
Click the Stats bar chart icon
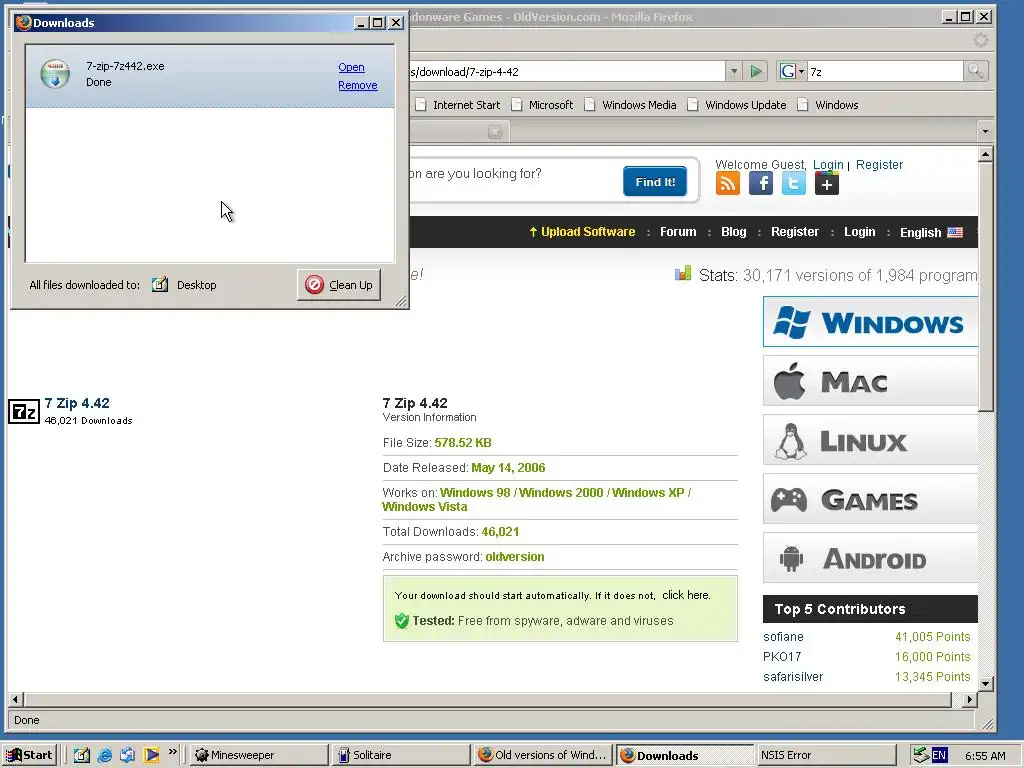pos(683,273)
